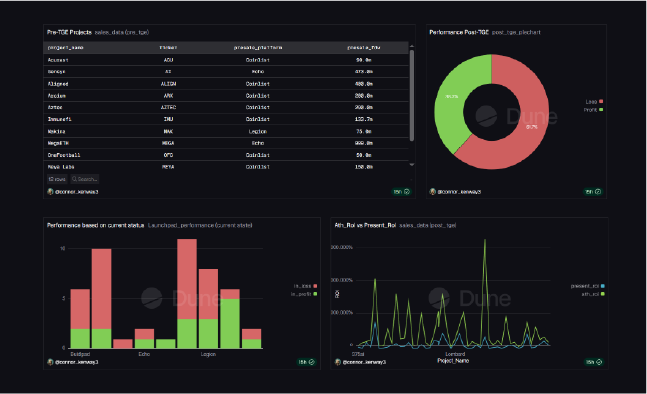Viewport: 647px width, 394px height.
Task: Click the red Loss slice of the donut chart
Action: click(x=532, y=128)
